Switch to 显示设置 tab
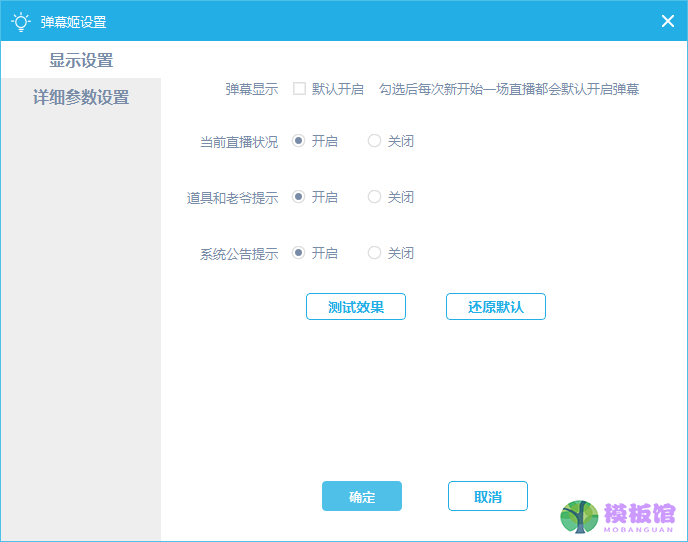Image resolution: width=688 pixels, height=542 pixels. (81, 60)
